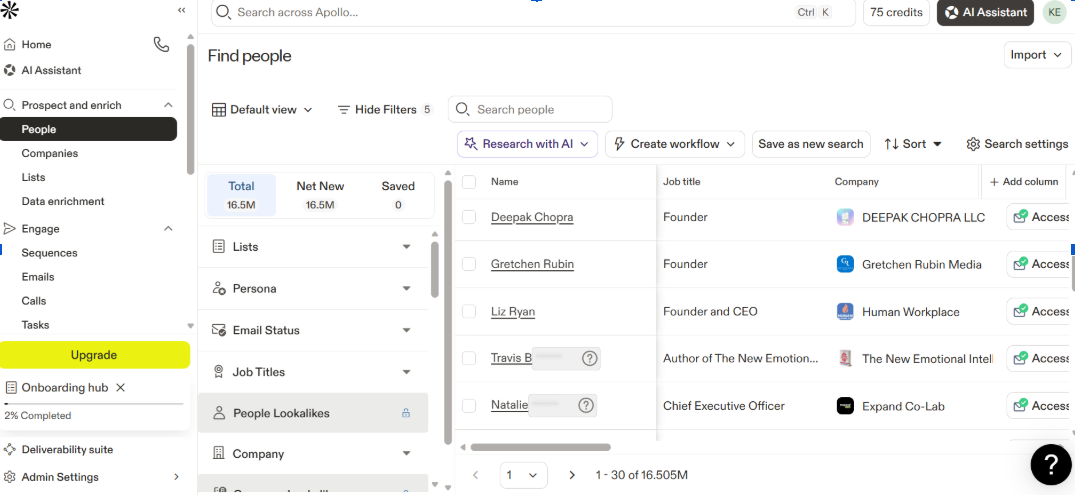Click the 75 credits button
Screen dimensions: 1075x495
click(x=896, y=12)
